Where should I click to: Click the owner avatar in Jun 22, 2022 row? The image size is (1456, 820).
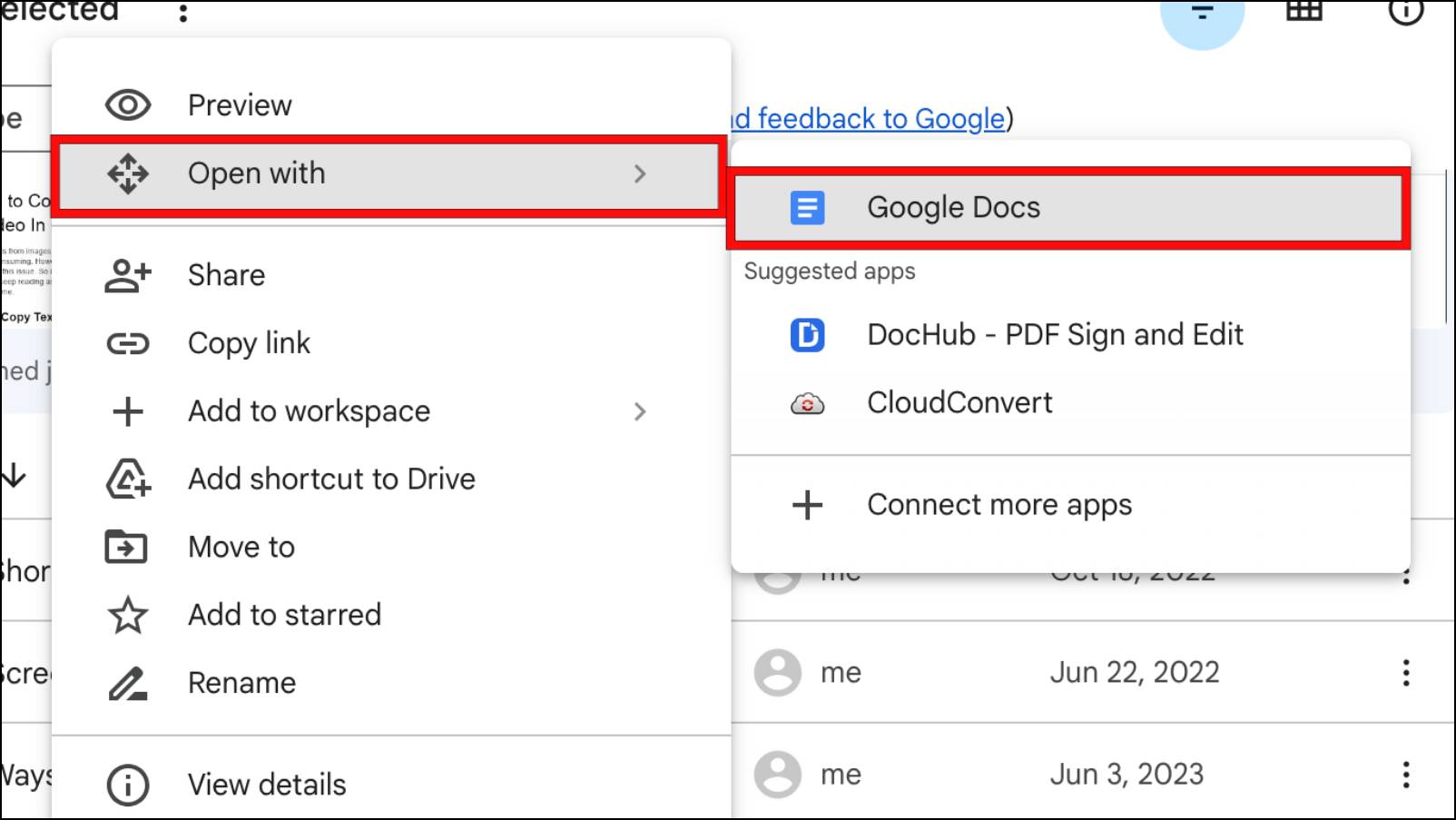point(778,673)
